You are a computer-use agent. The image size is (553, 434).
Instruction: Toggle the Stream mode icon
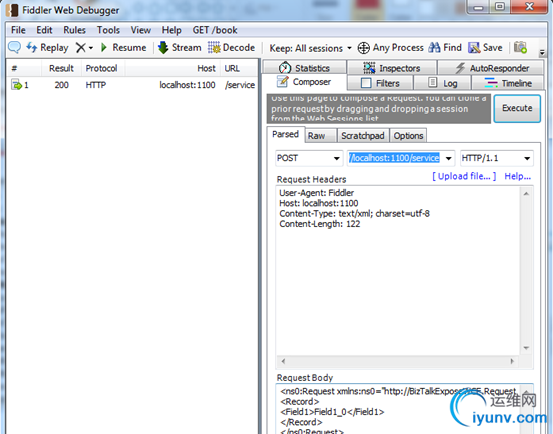(163, 48)
